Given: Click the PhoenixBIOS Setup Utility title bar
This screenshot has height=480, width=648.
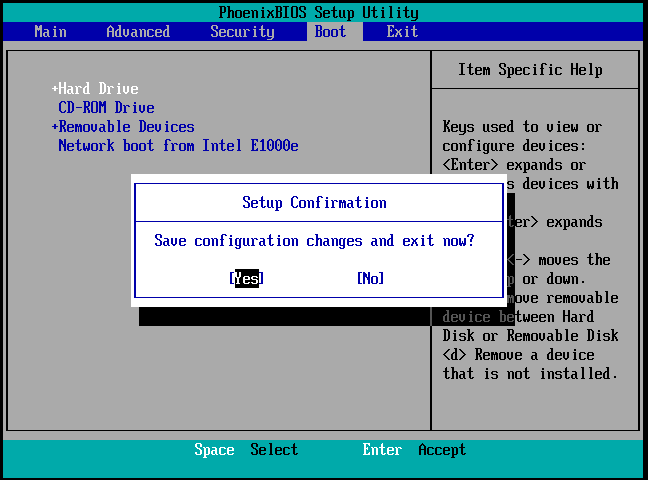Looking at the screenshot, I should tap(318, 13).
